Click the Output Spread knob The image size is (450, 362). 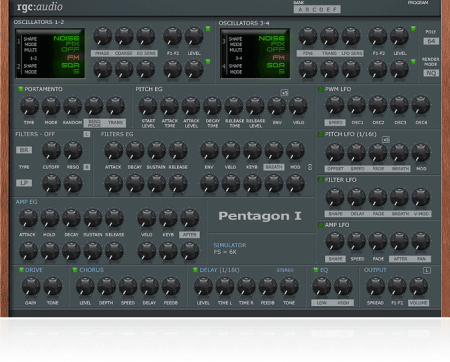point(375,286)
